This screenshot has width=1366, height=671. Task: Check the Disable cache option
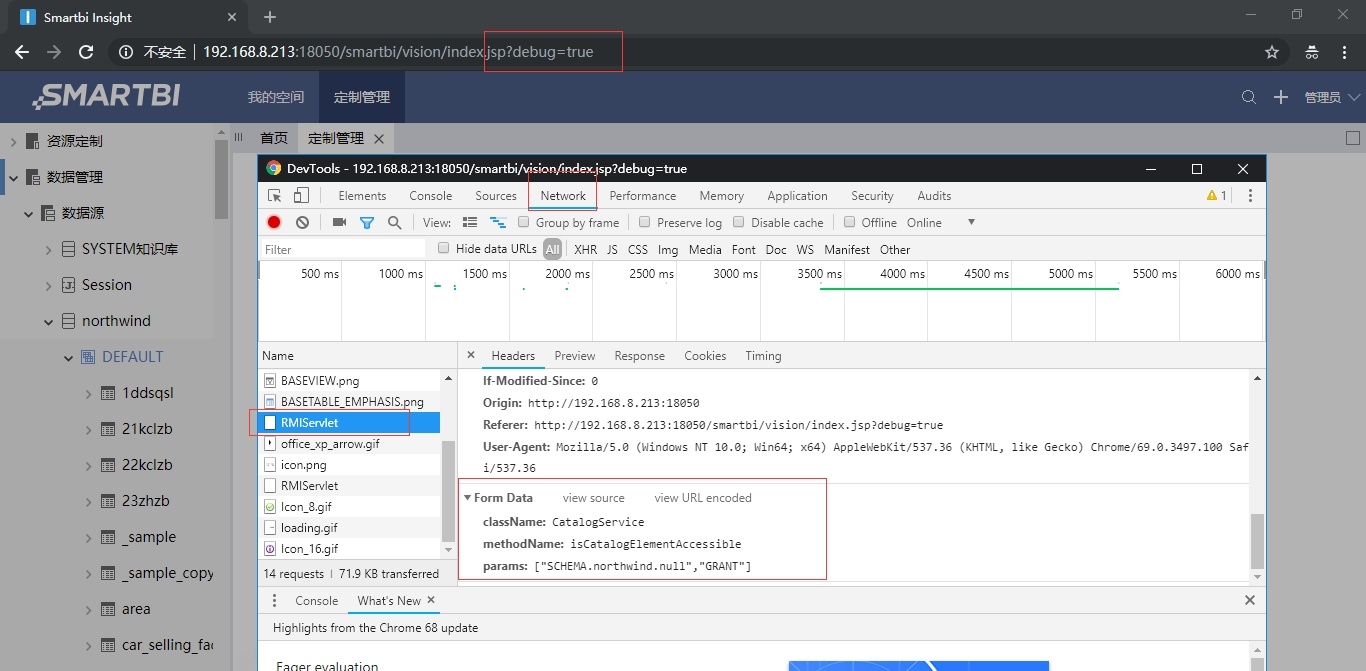point(739,222)
